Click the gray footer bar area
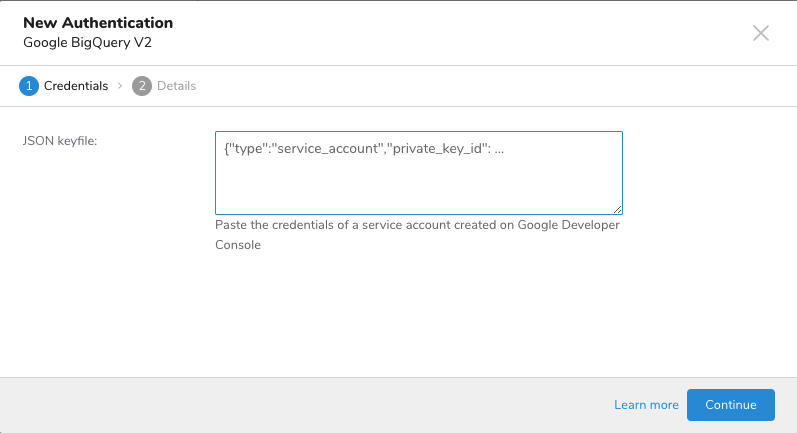The image size is (797, 433). point(300,405)
